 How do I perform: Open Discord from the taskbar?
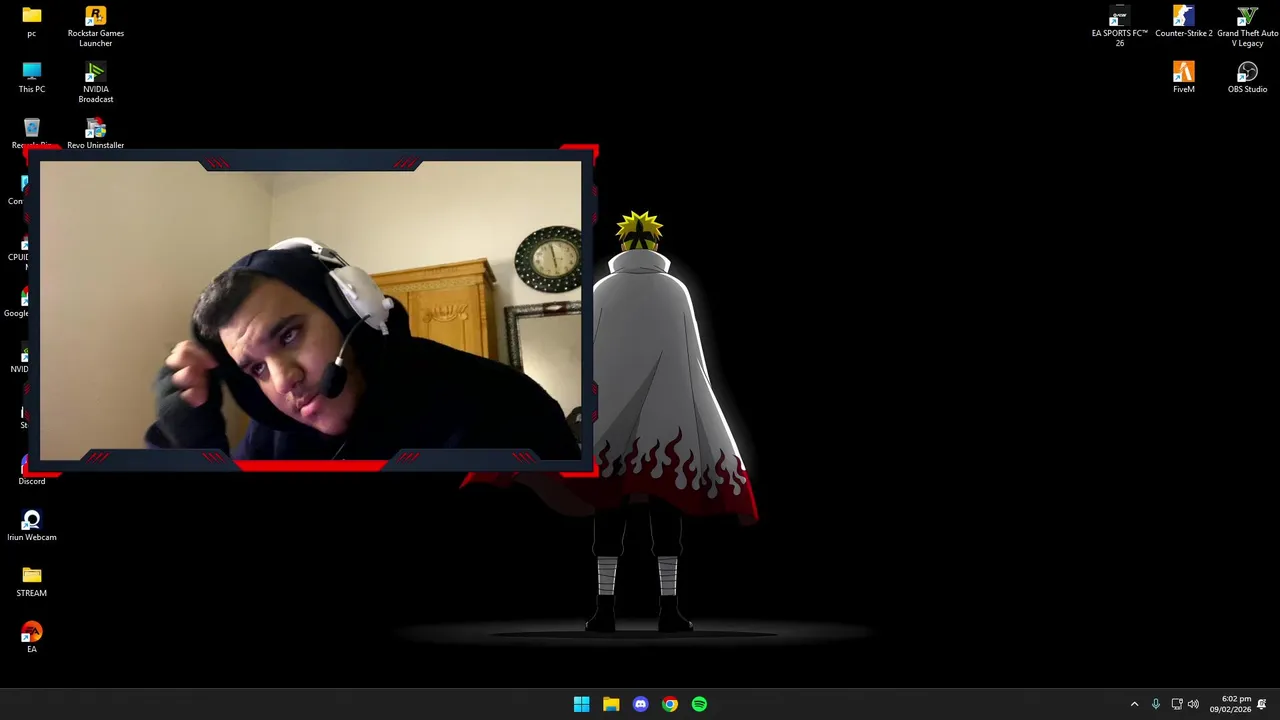(x=640, y=704)
